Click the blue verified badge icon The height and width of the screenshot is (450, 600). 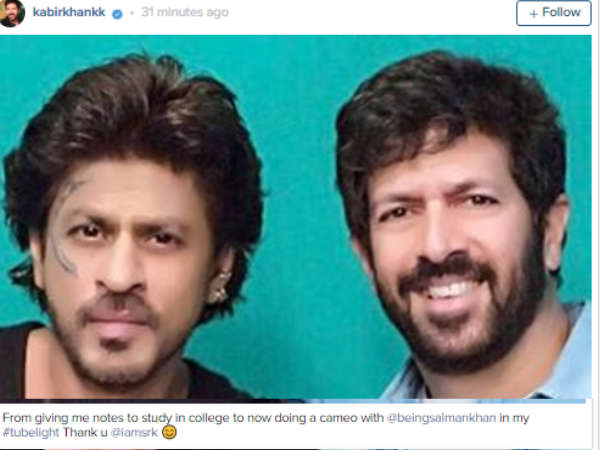pos(117,14)
